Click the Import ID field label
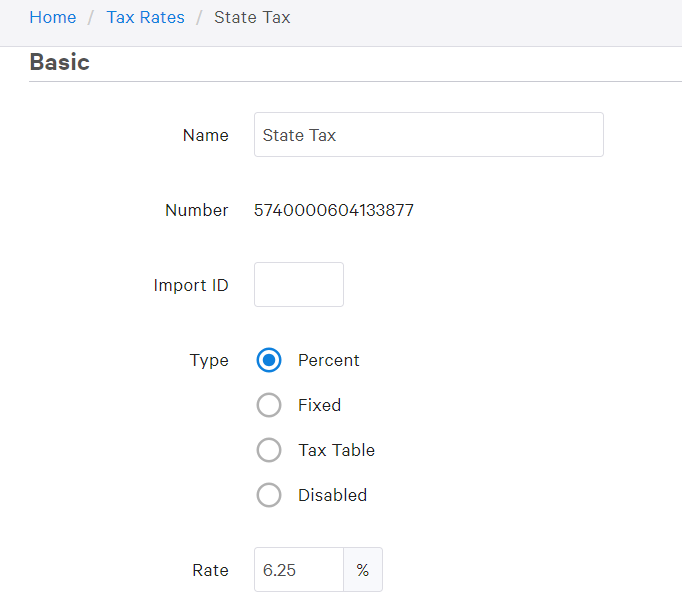 [190, 285]
